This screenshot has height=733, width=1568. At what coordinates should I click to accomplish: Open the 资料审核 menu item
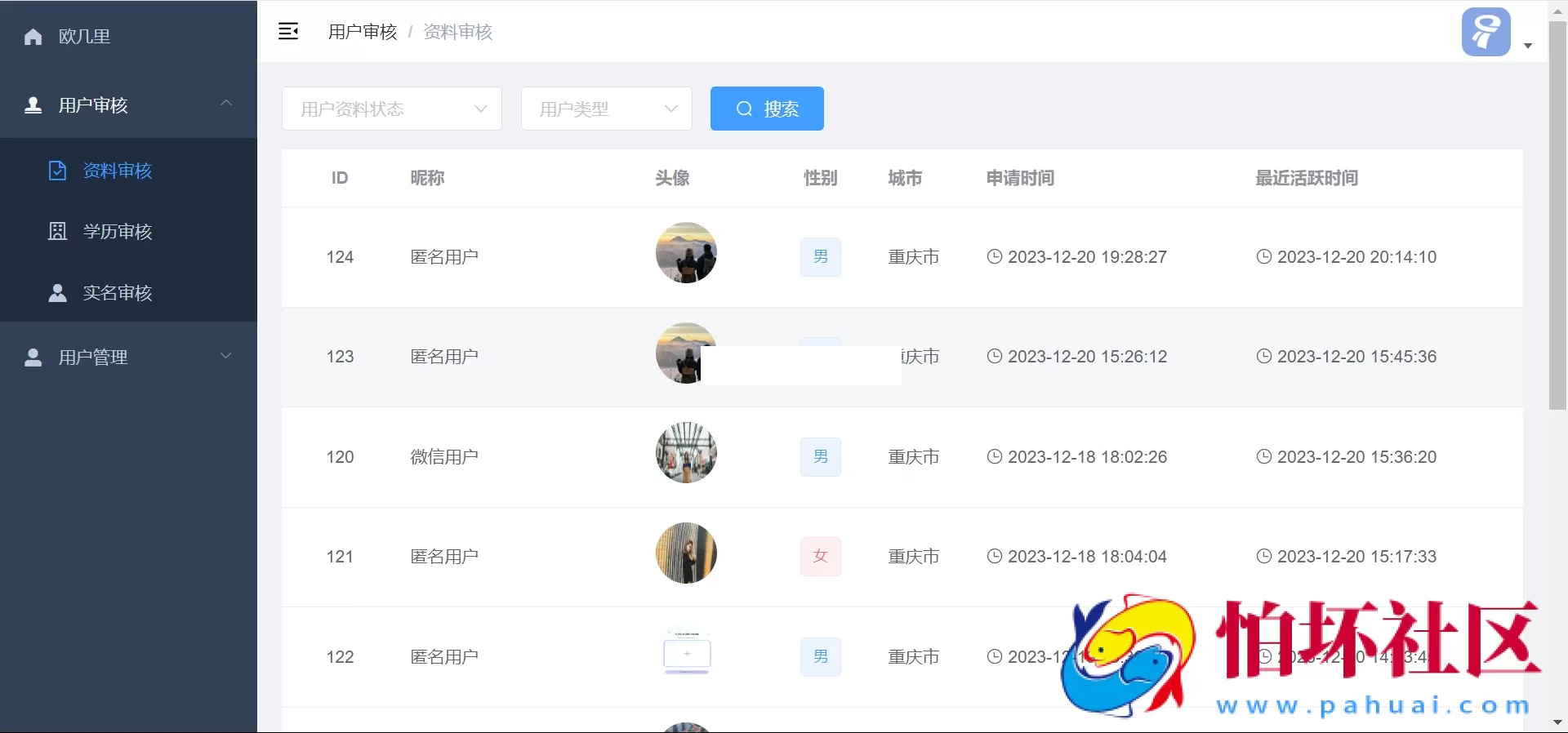[x=128, y=171]
